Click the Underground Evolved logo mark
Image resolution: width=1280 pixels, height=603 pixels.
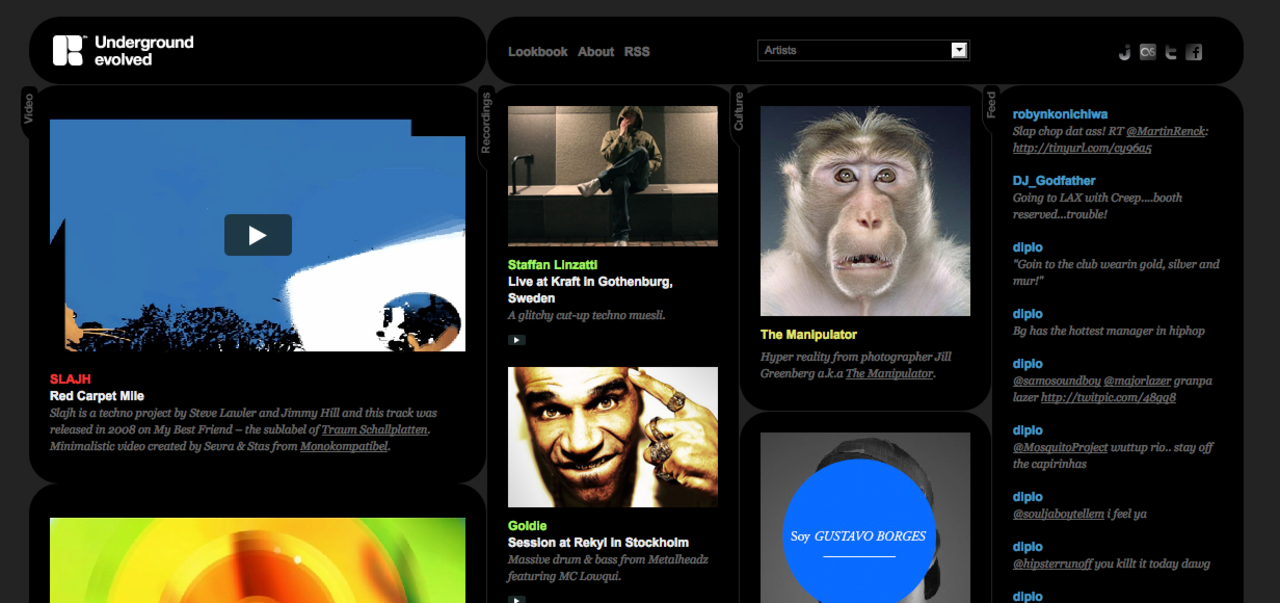pos(67,50)
